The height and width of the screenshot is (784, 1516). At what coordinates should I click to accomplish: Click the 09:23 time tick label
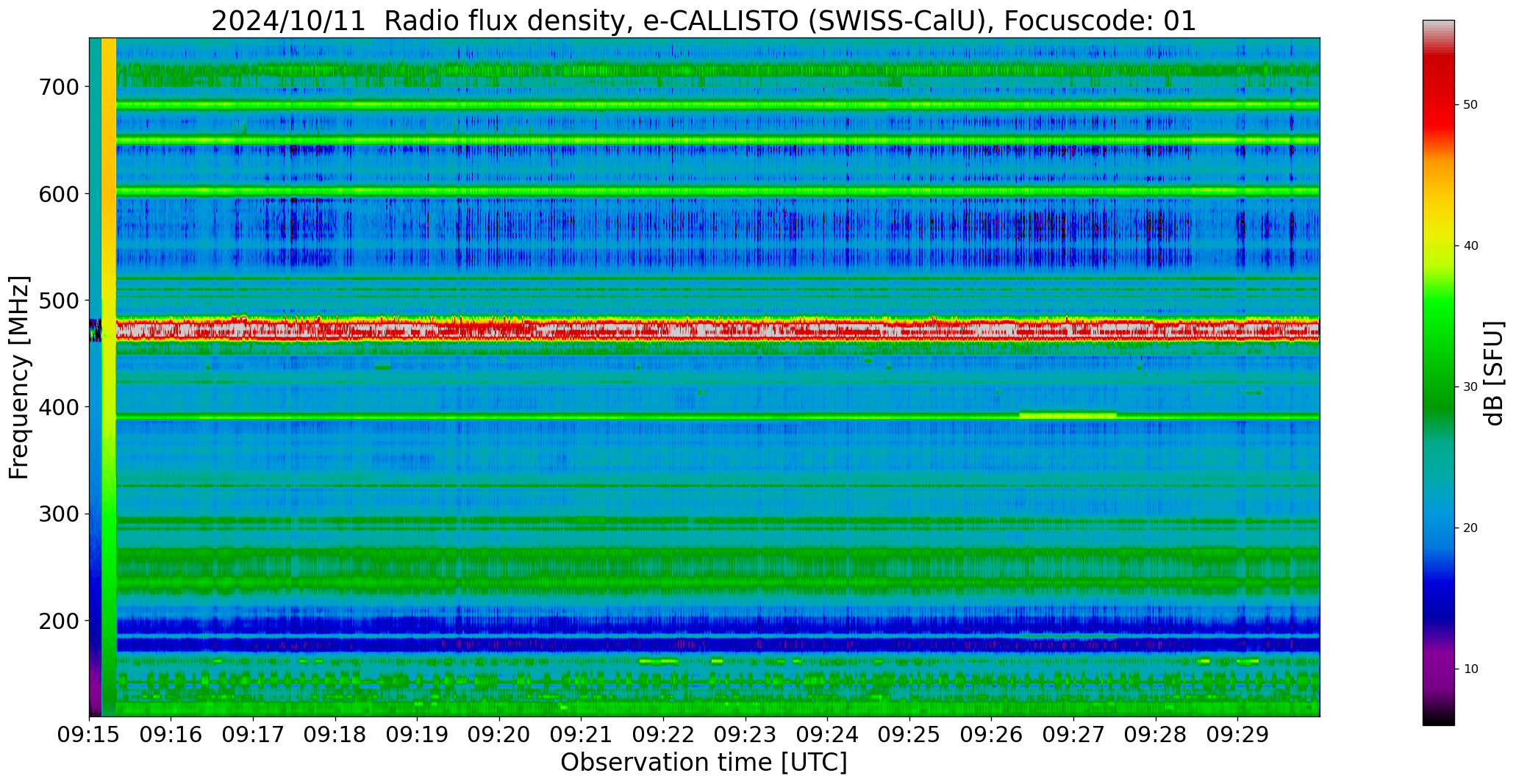click(x=746, y=735)
